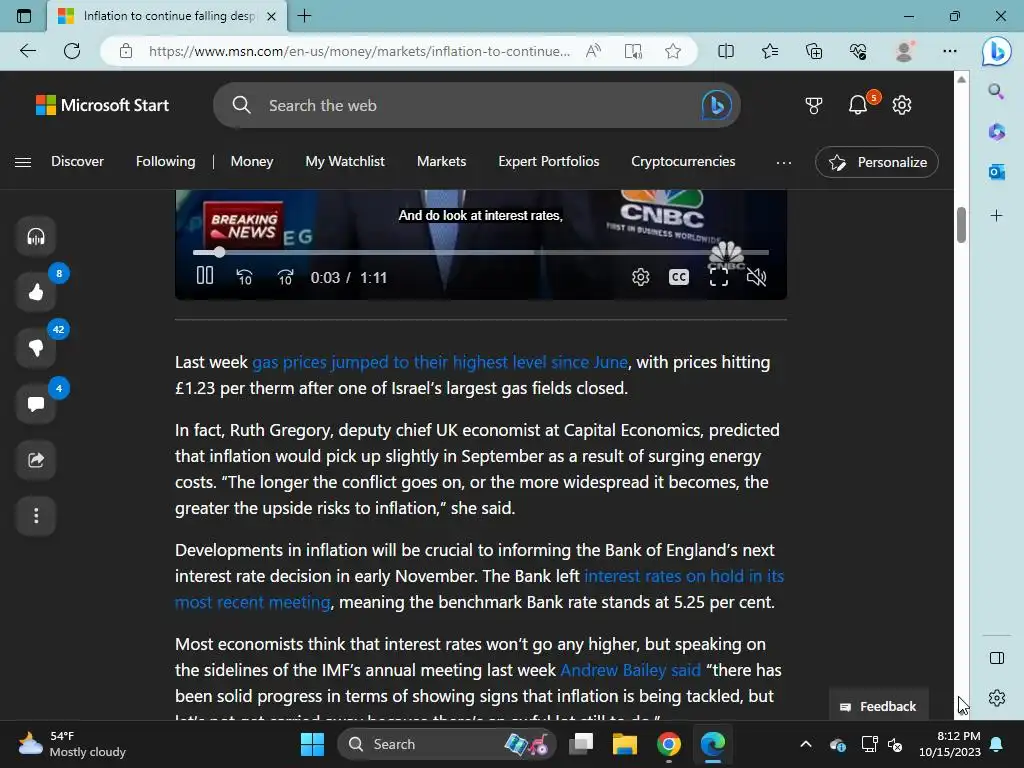This screenshot has height=768, width=1024.
Task: Open video quality settings gear
Action: tap(641, 277)
